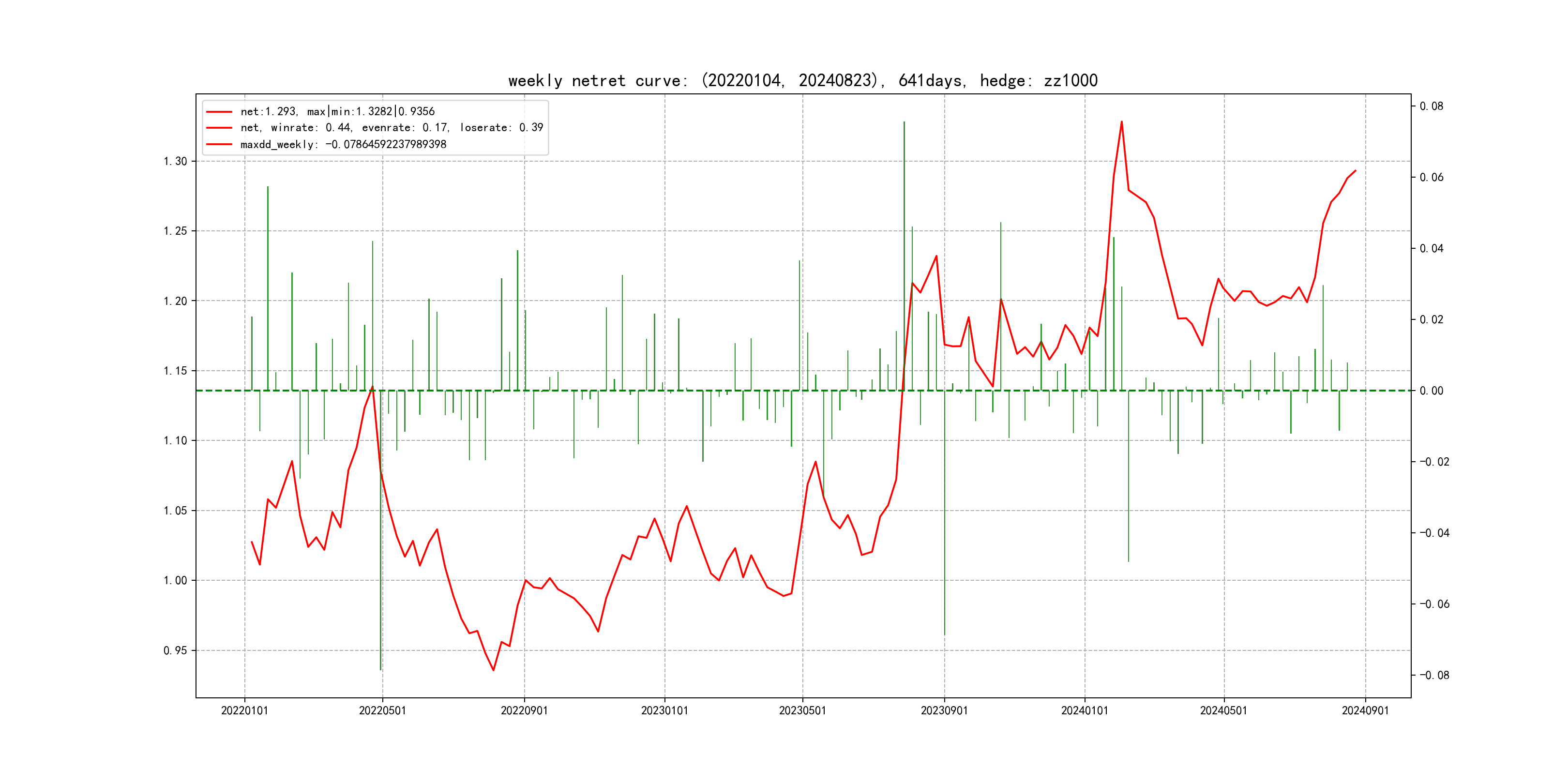The width and height of the screenshot is (1568, 784).
Task: Click the winrate legend entry text
Action: point(392,128)
